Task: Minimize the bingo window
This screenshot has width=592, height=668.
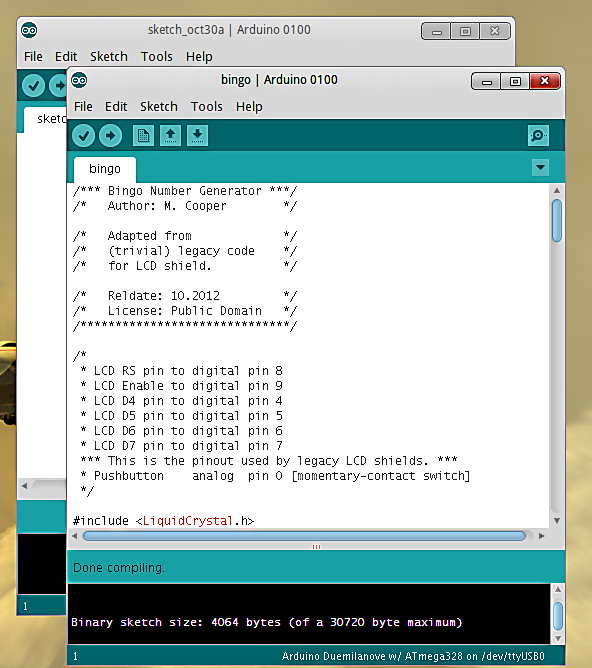Action: (x=487, y=81)
